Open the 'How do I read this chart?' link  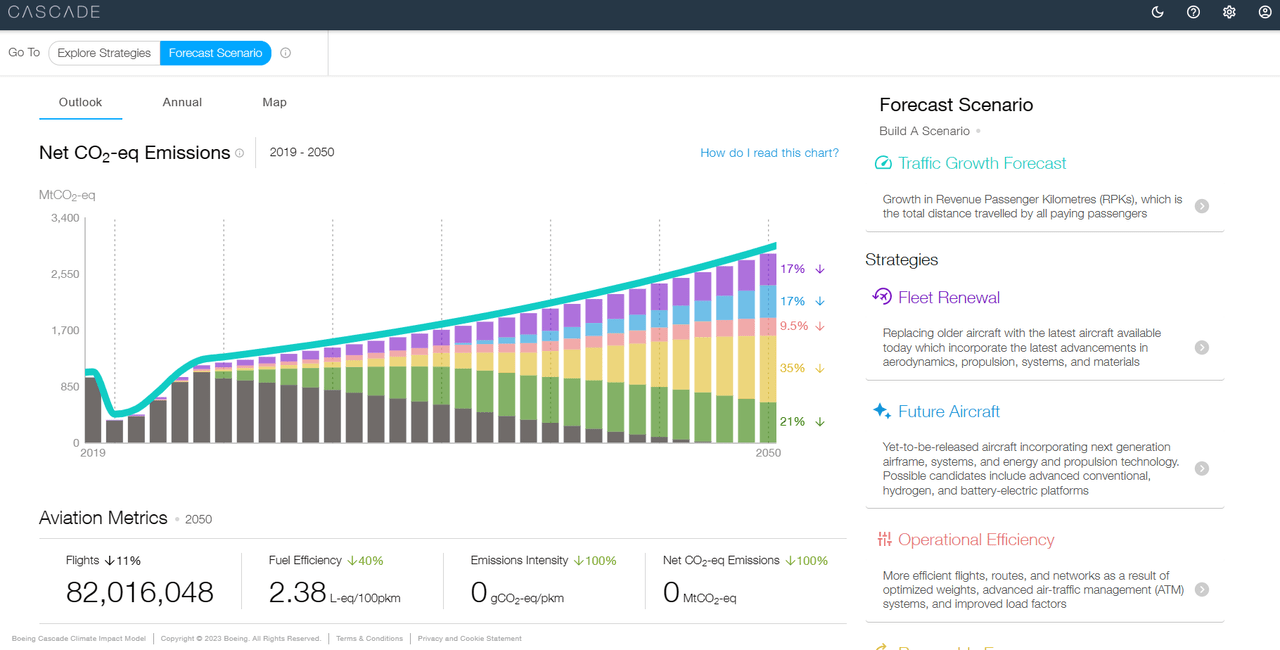click(769, 152)
